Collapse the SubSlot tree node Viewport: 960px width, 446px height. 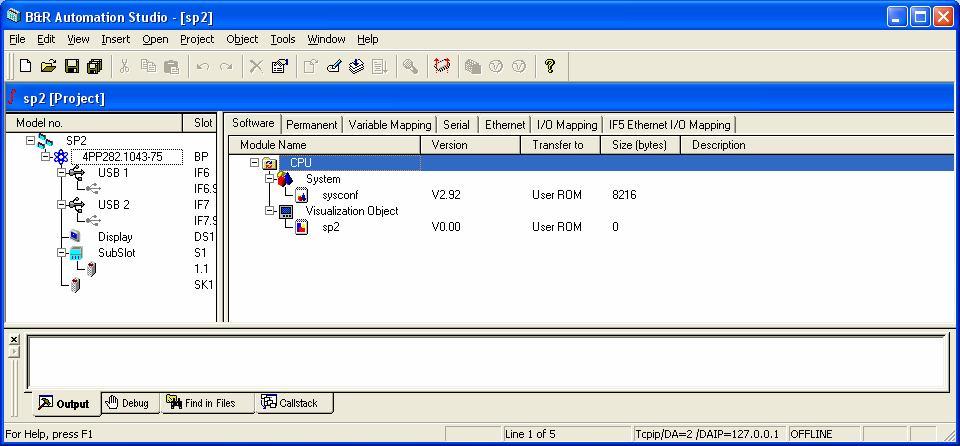point(61,252)
